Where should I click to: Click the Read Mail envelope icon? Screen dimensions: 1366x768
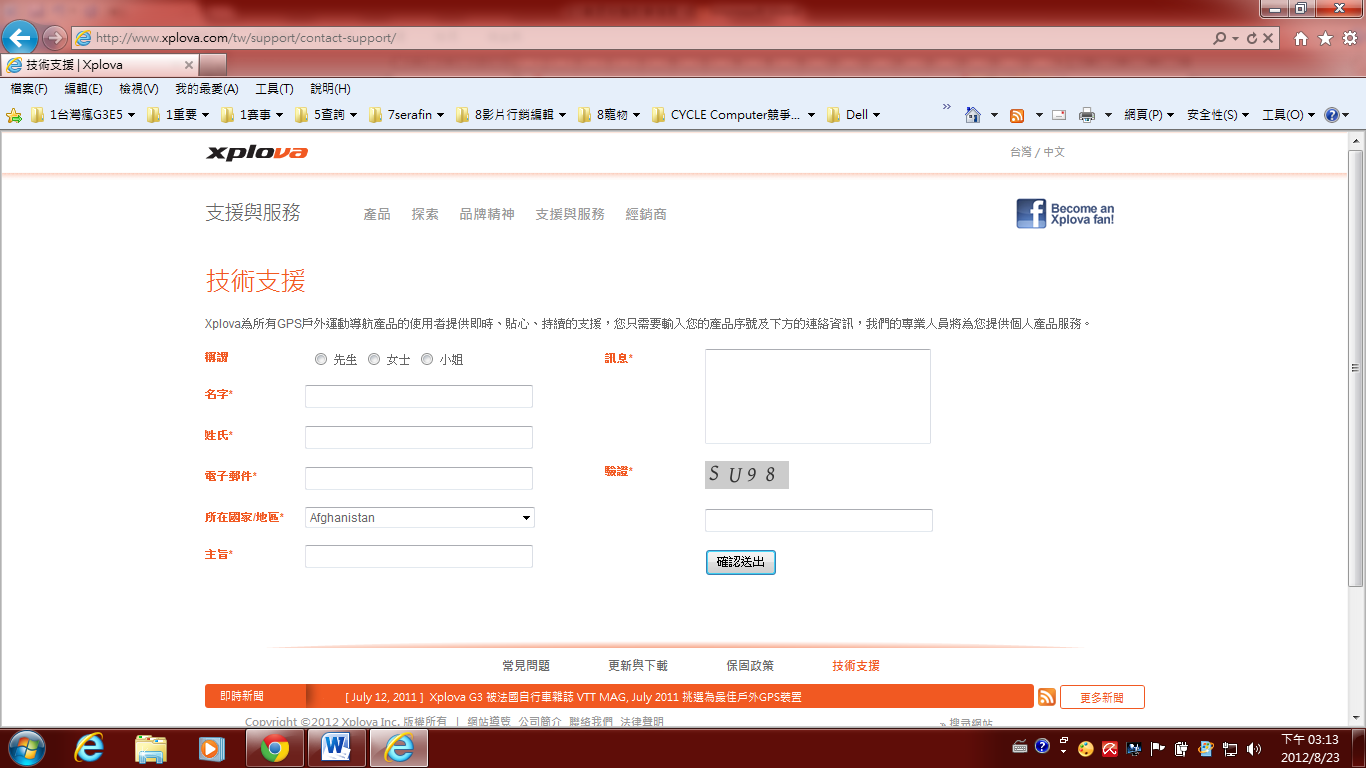[x=1059, y=115]
